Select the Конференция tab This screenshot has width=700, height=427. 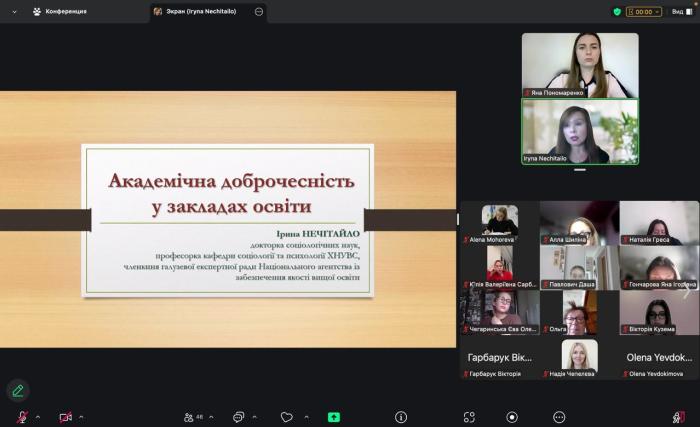(60, 12)
